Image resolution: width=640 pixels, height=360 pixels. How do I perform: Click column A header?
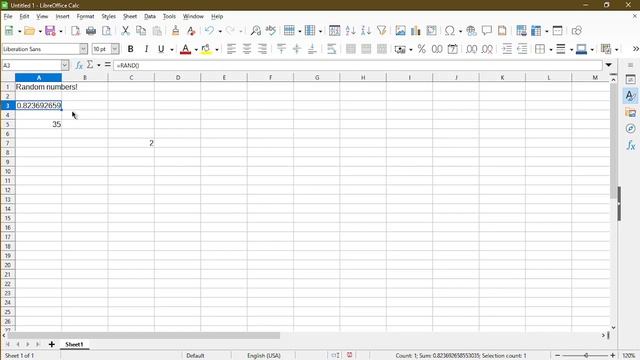pyautogui.click(x=38, y=77)
